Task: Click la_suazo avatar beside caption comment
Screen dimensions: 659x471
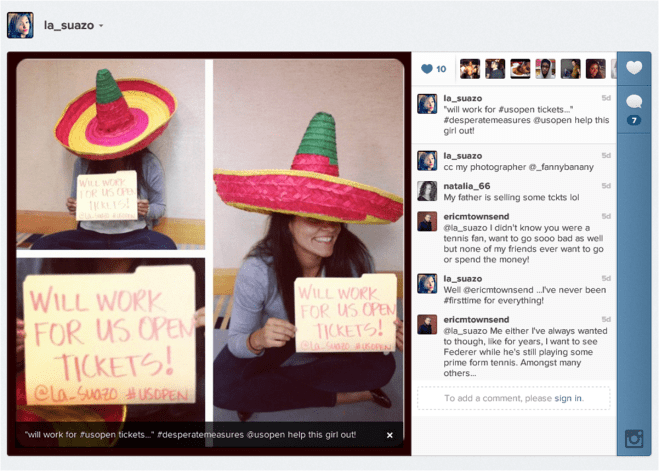Action: coord(427,104)
